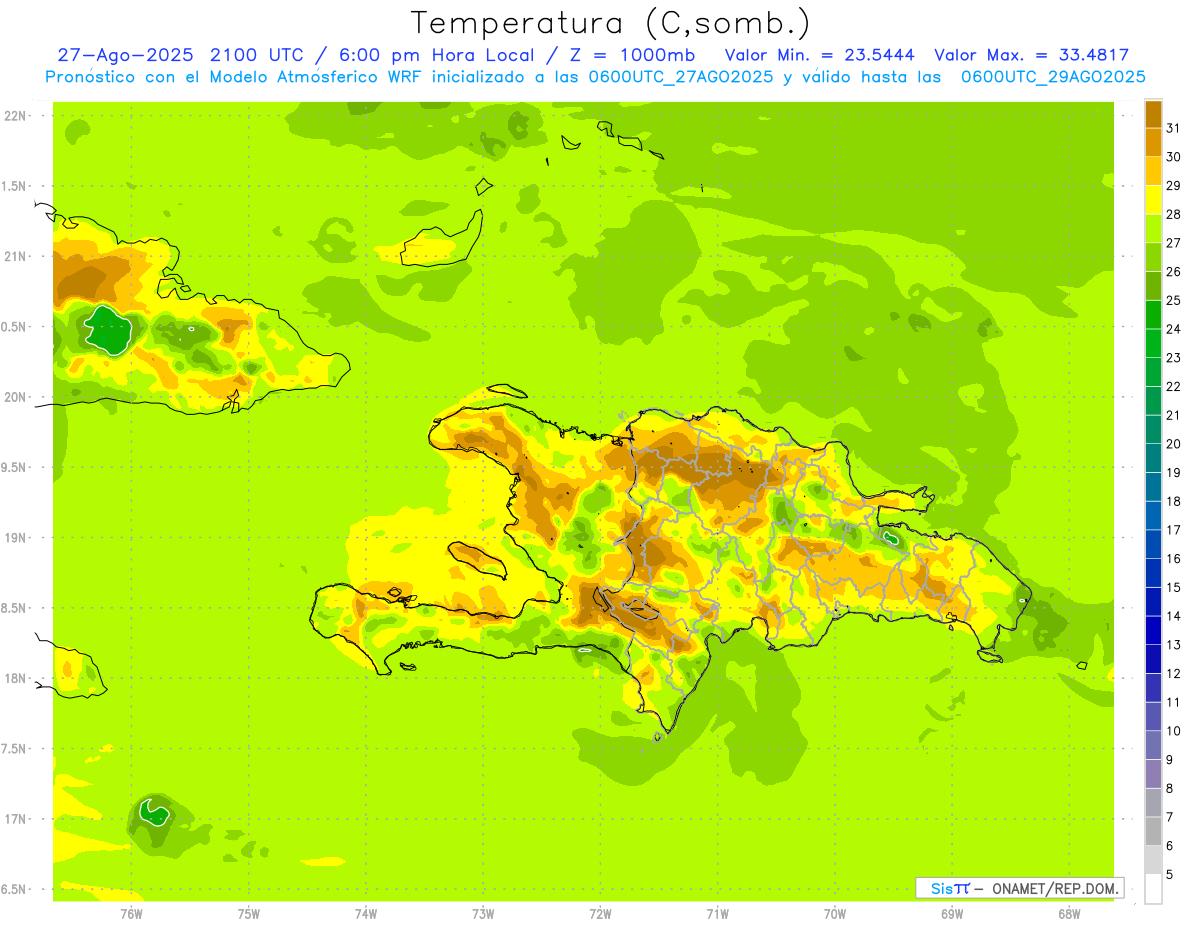Viewport: 1200px width, 927px height.
Task: Click the 19N latitude label
Action: pos(14,538)
